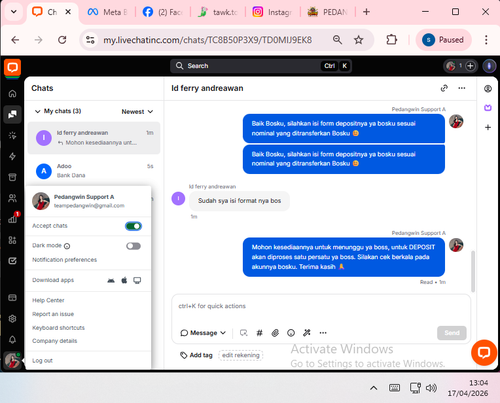Switch to the Instagram browser tab
This screenshot has height=403, width=500.
pos(272,12)
